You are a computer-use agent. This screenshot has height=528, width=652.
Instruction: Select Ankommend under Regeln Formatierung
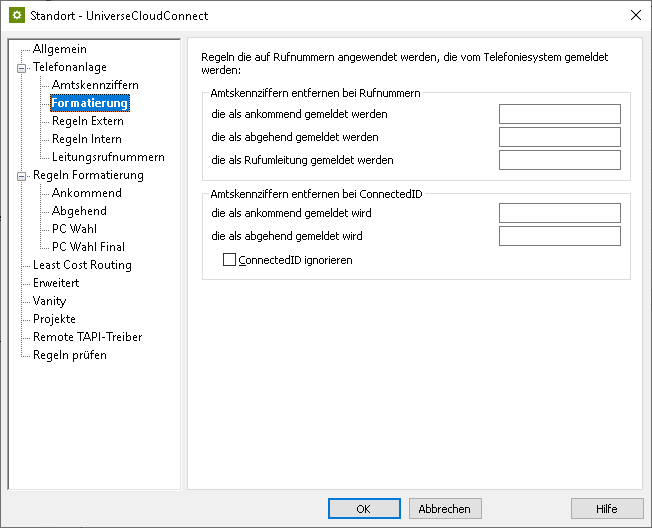[x=86, y=193]
